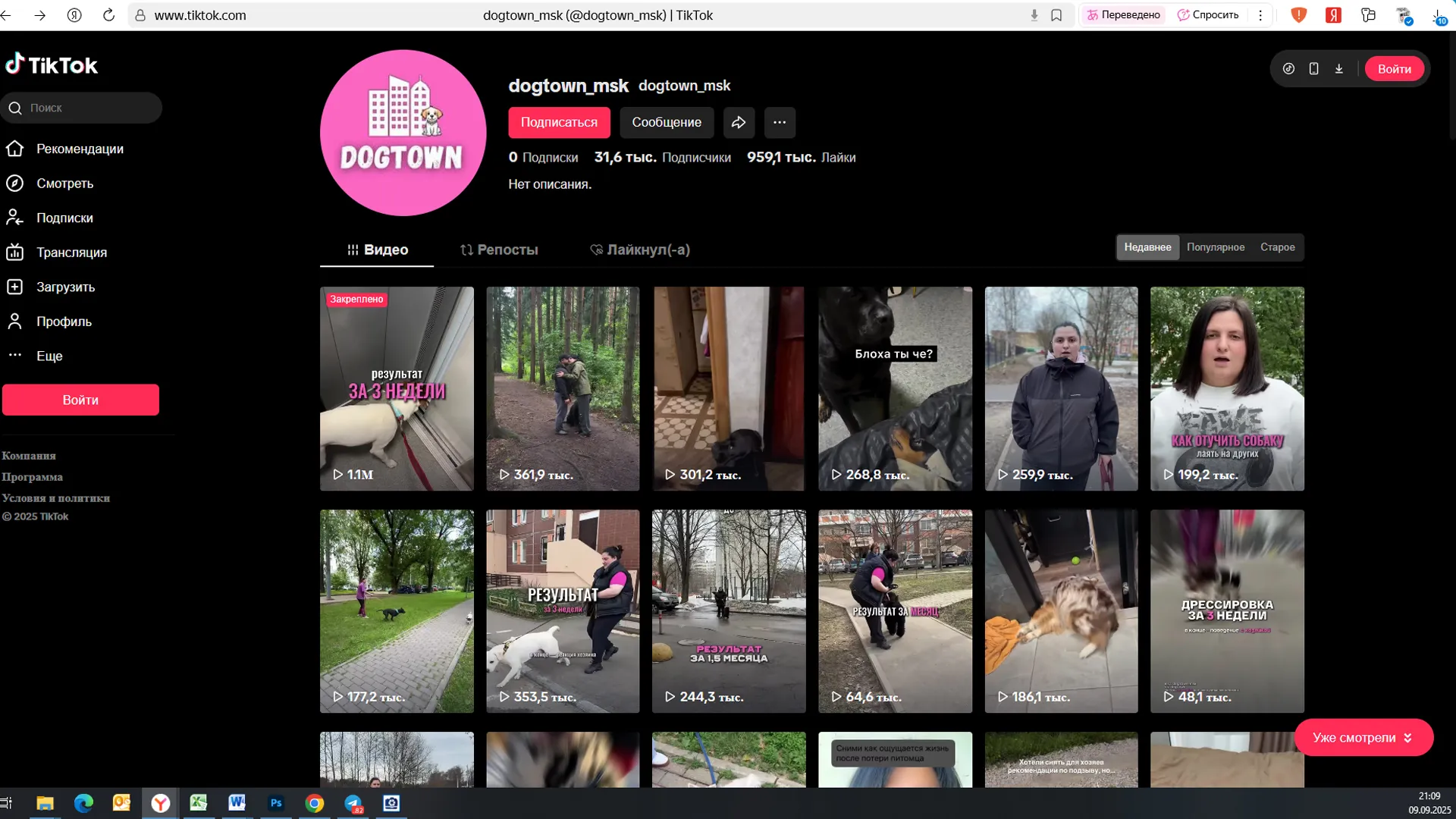
Task: Open the profile more options ellipsis
Action: point(780,122)
